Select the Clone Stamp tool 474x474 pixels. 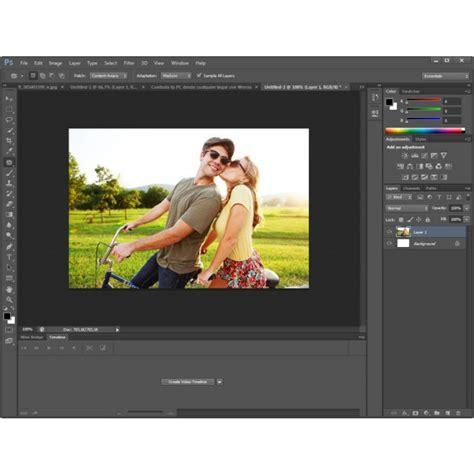click(x=9, y=183)
